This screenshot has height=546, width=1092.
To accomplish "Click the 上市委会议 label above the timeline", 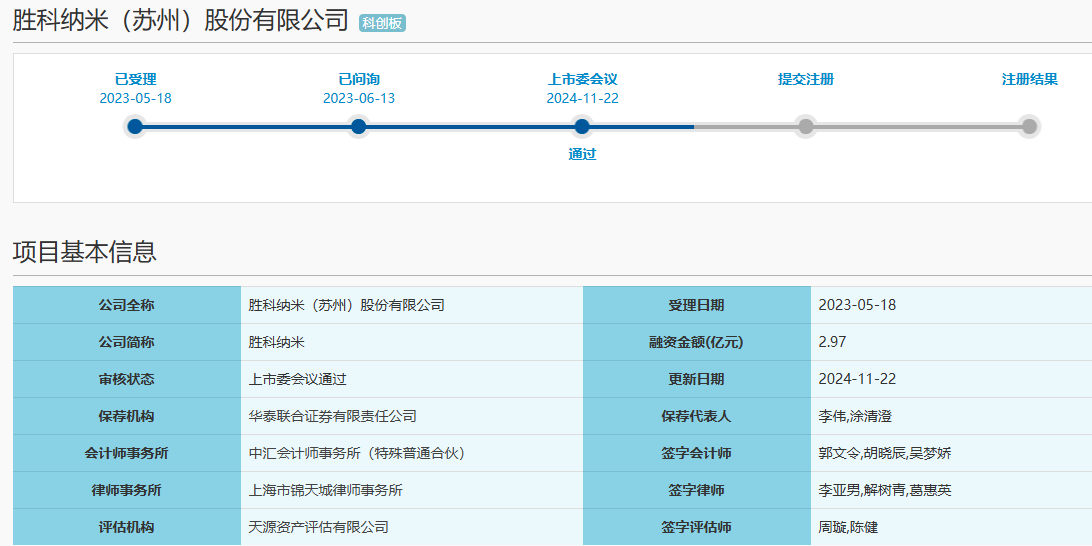I will tap(582, 79).
